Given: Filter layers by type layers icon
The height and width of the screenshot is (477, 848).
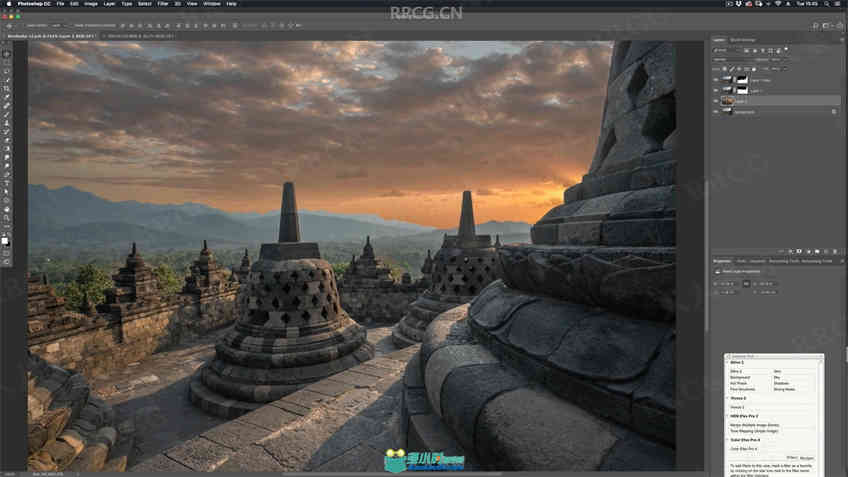Looking at the screenshot, I should tap(763, 50).
